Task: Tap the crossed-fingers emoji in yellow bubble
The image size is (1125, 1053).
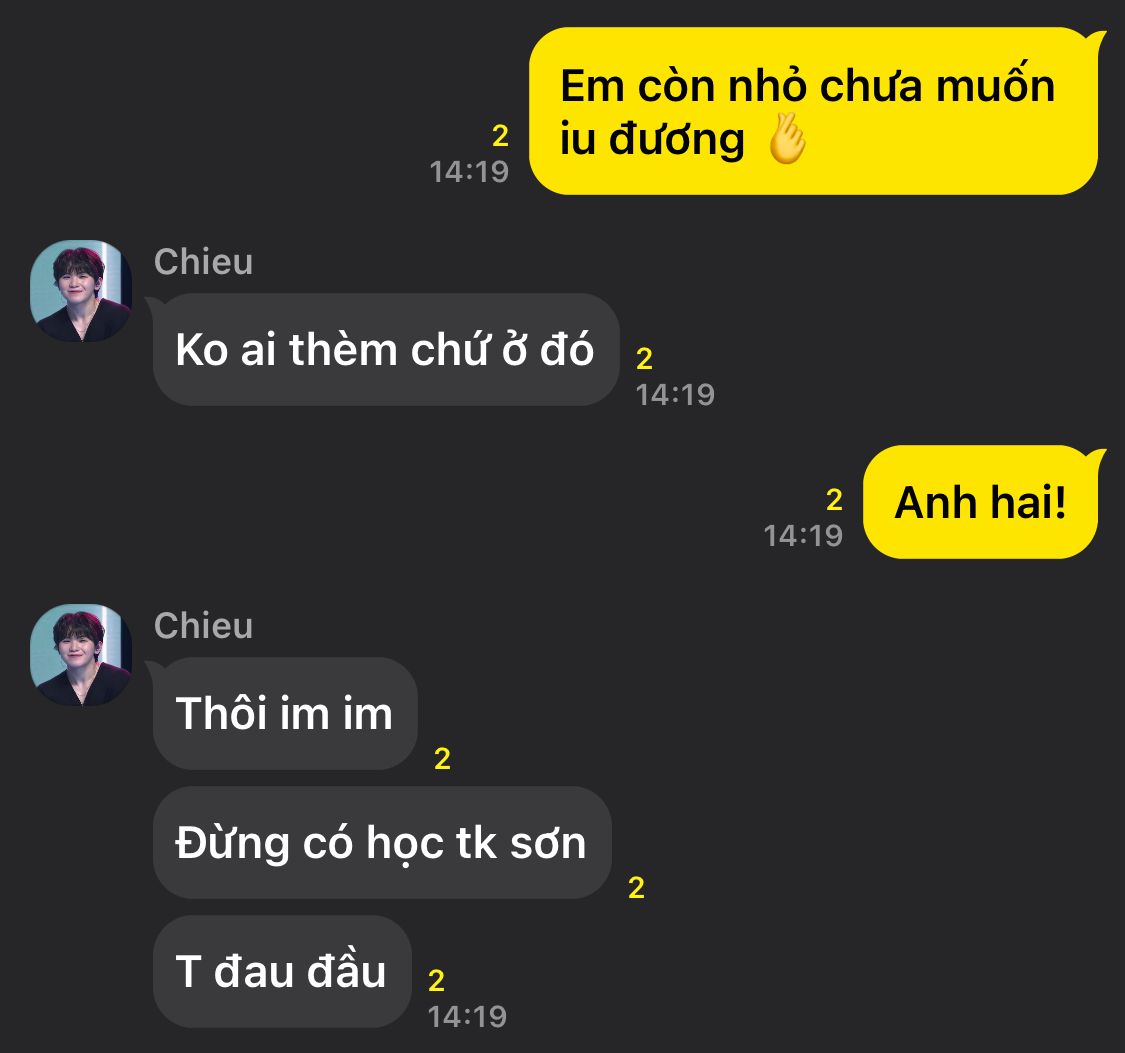Action: pyautogui.click(x=787, y=138)
